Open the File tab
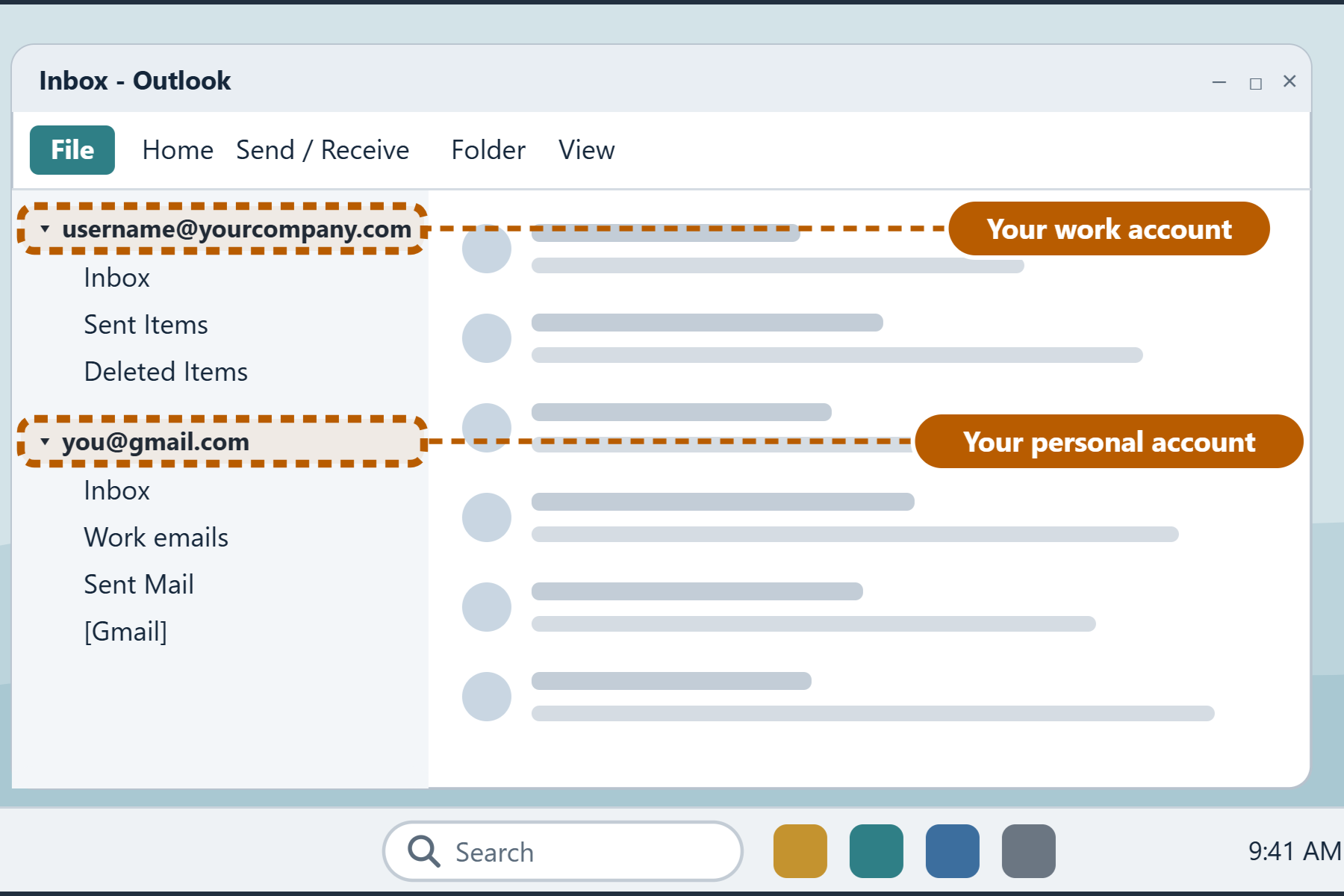 pyautogui.click(x=72, y=150)
